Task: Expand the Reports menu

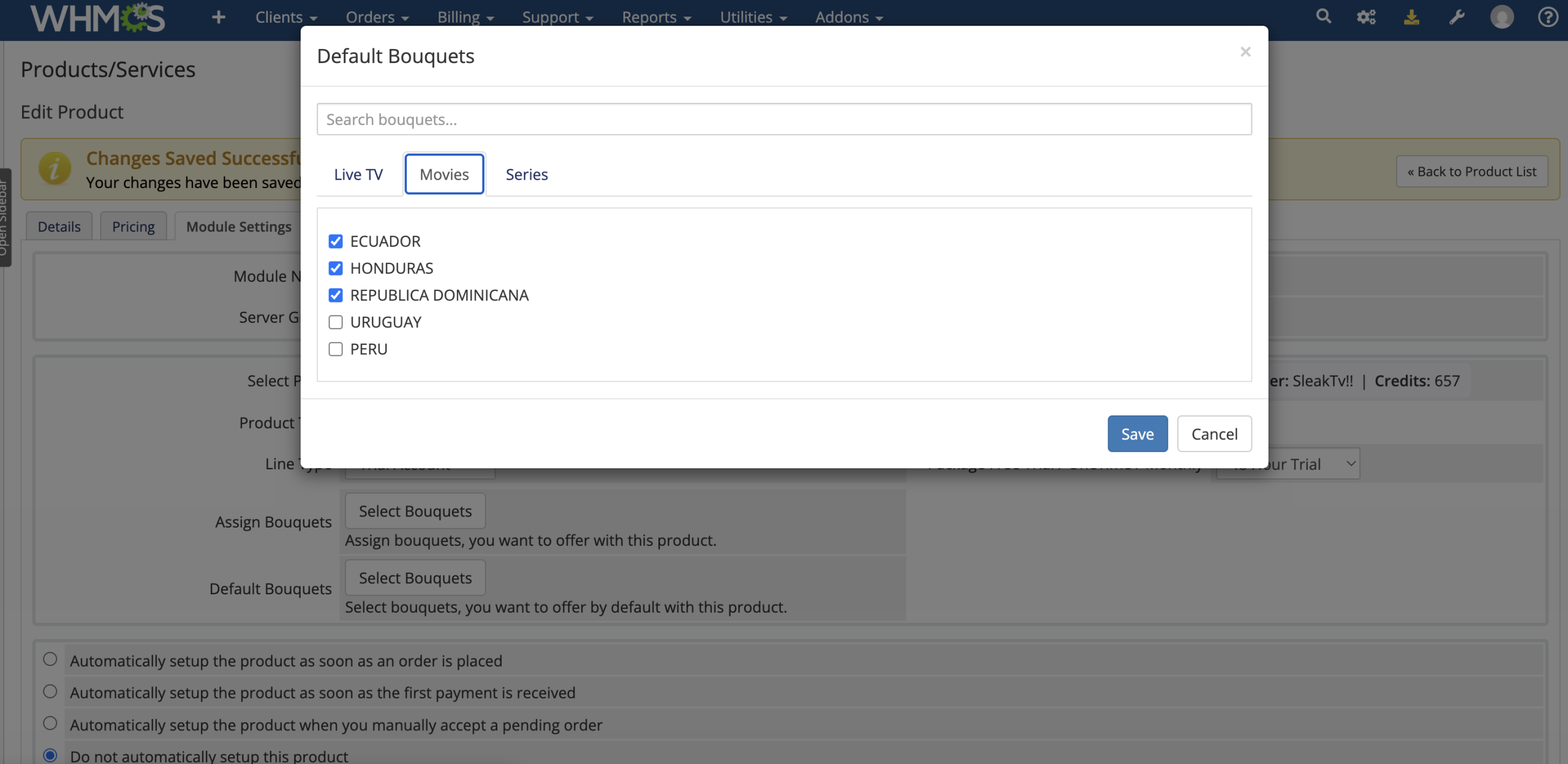Action: [657, 17]
